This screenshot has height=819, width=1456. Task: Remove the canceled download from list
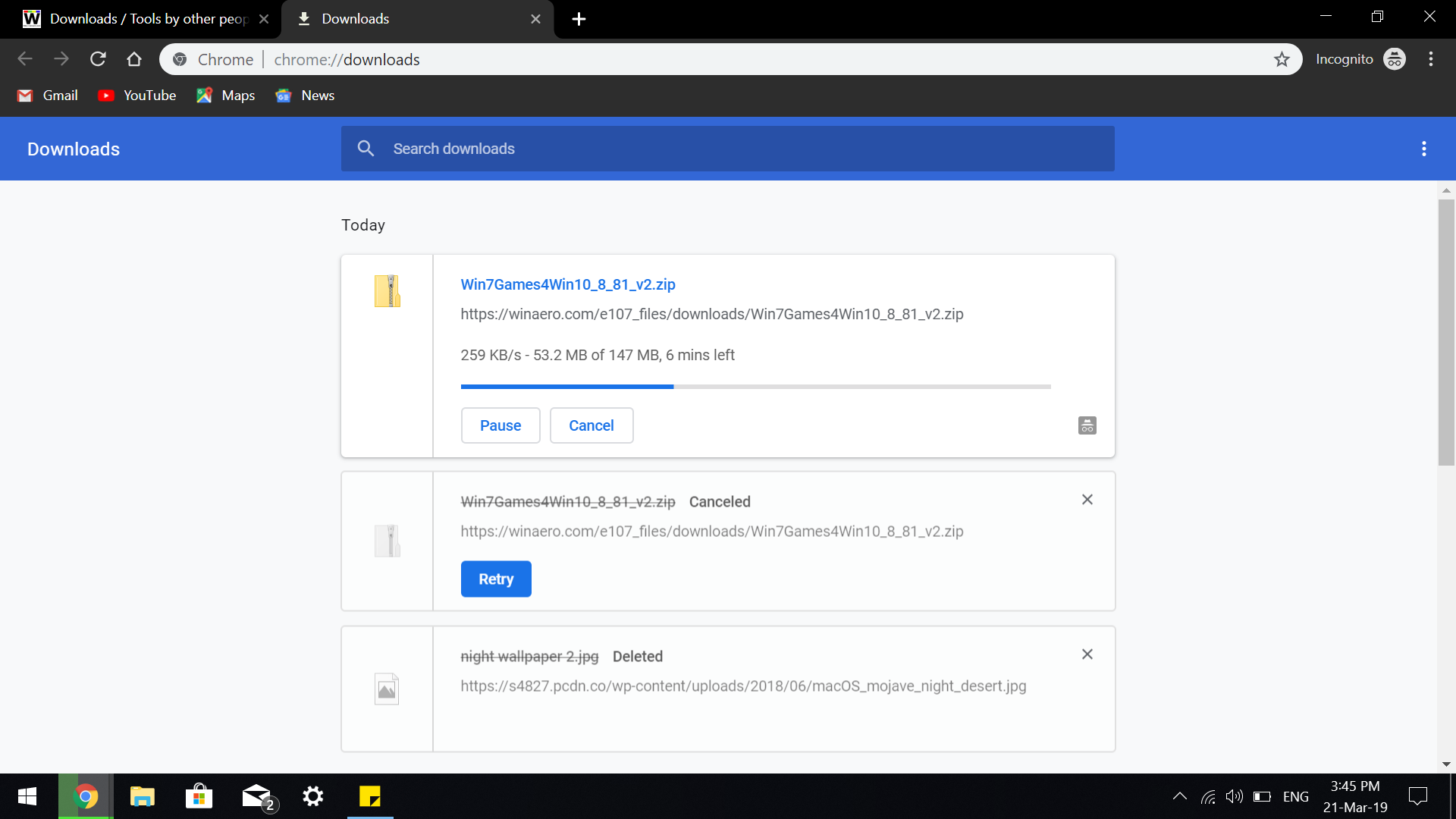click(x=1087, y=500)
